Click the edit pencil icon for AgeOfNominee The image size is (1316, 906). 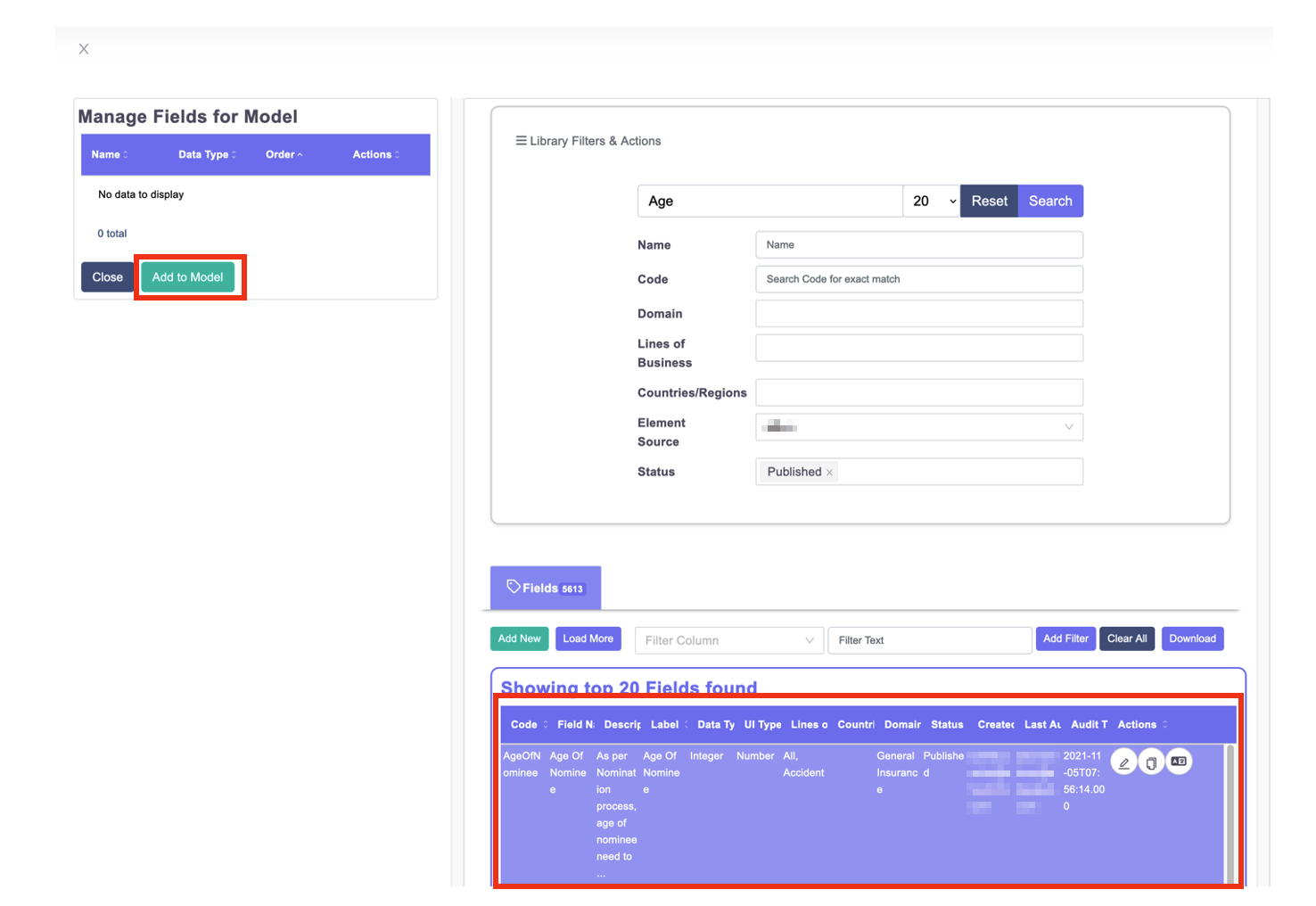point(1123,762)
